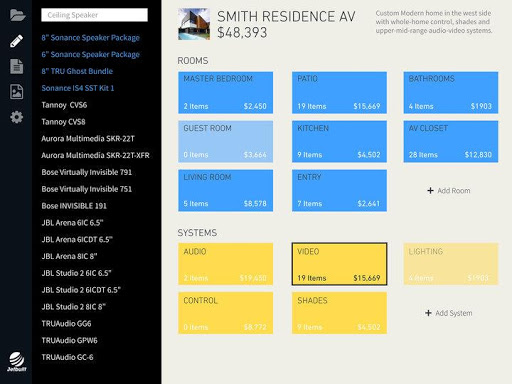Open the projects folder icon in sidebar
The image size is (512, 384).
click(17, 15)
